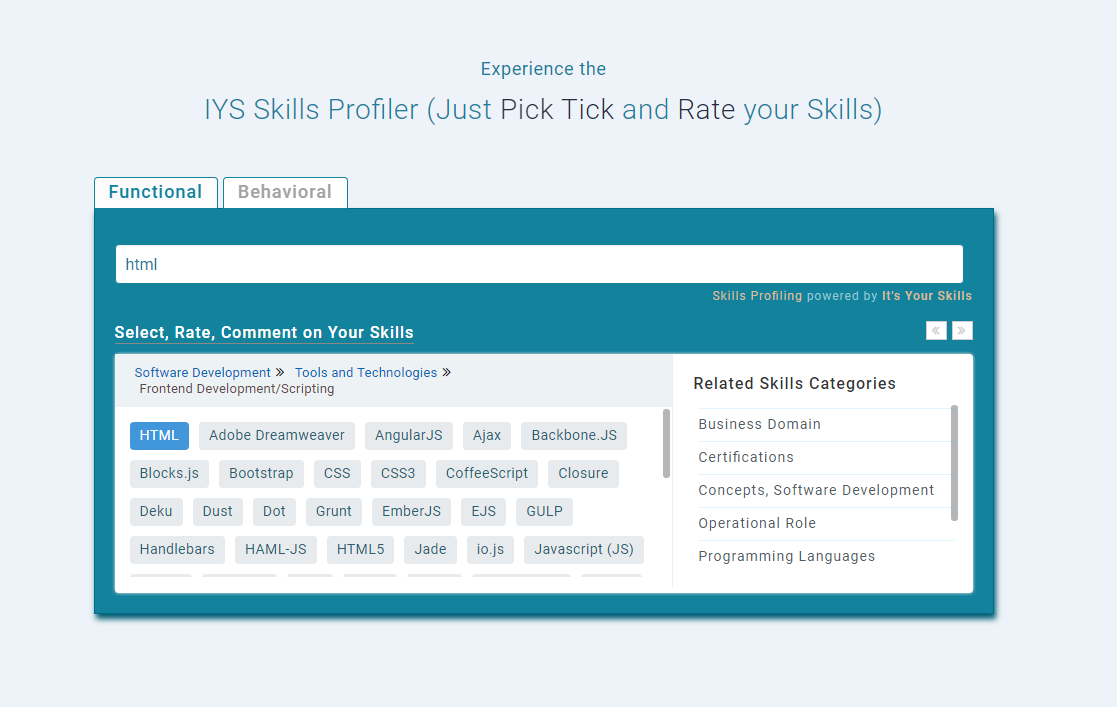The width and height of the screenshot is (1117, 707).
Task: Click the chevron after Tools and Technologies
Action: pos(447,372)
